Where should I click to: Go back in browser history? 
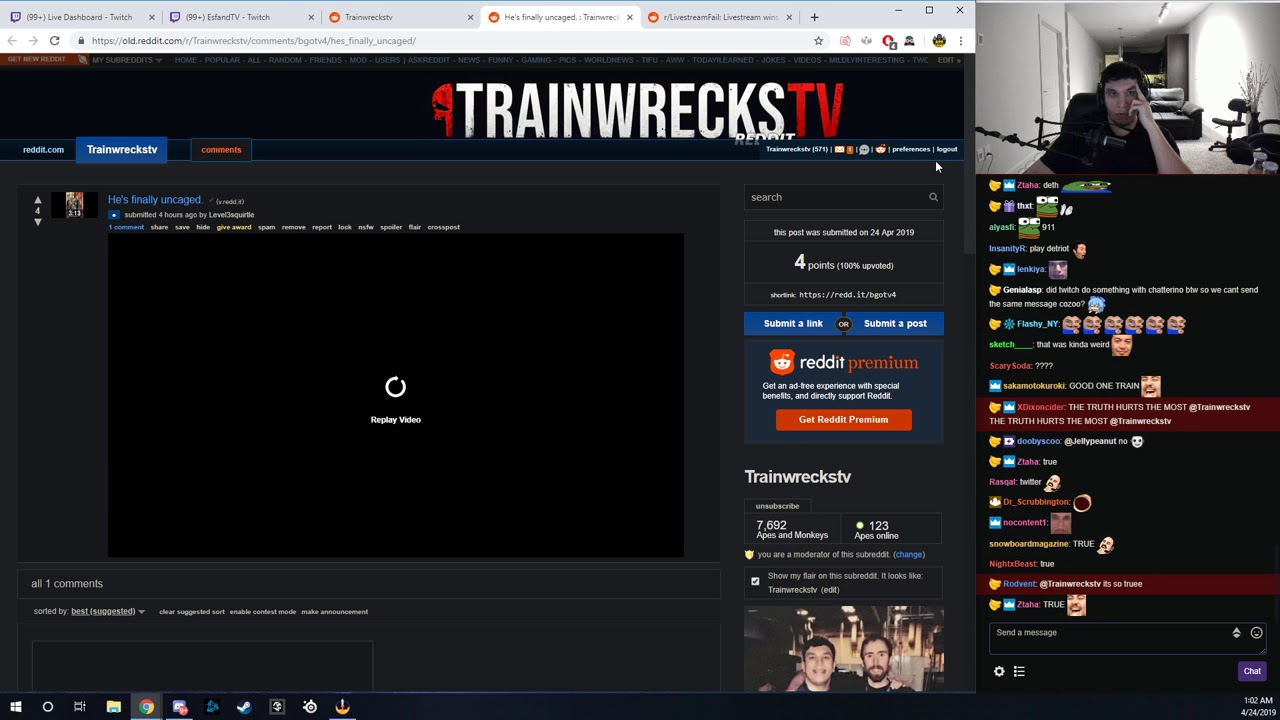pyautogui.click(x=11, y=41)
